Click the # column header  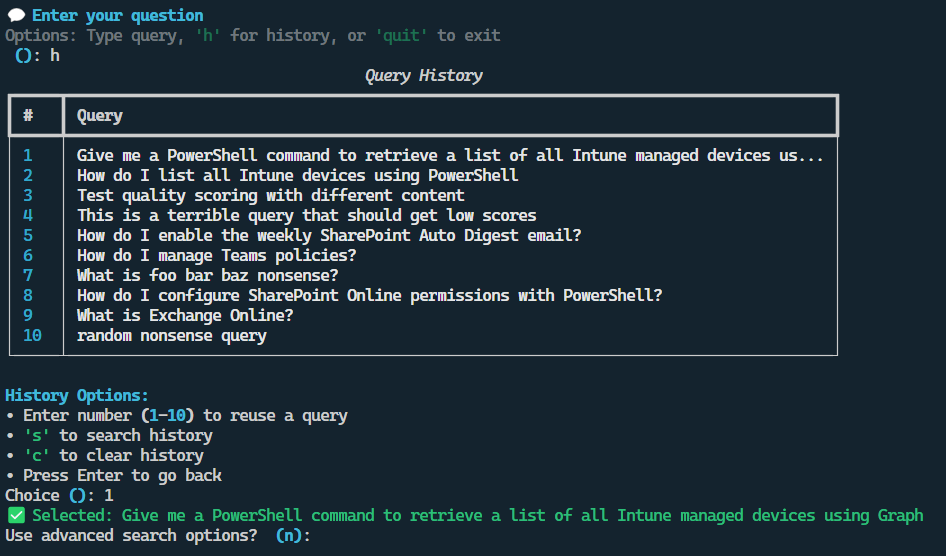pos(28,116)
